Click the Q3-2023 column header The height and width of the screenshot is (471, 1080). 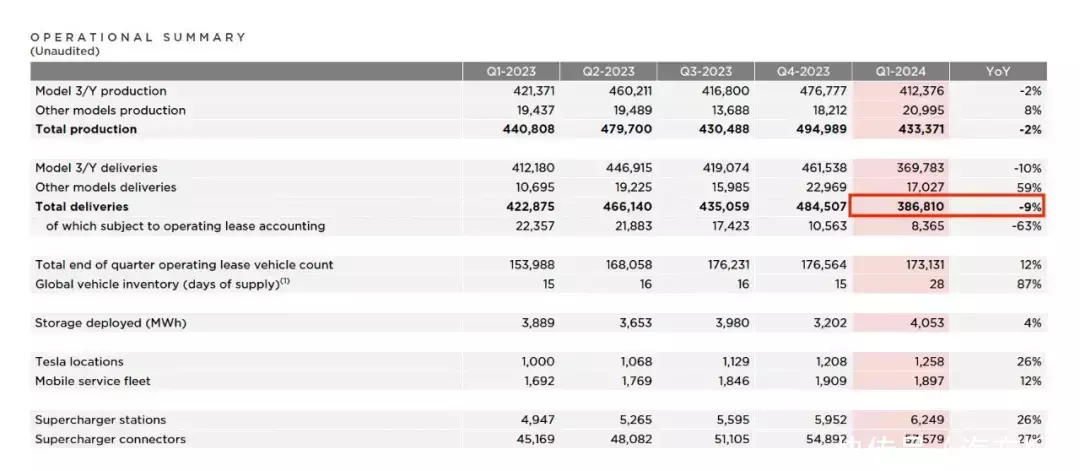[x=705, y=71]
